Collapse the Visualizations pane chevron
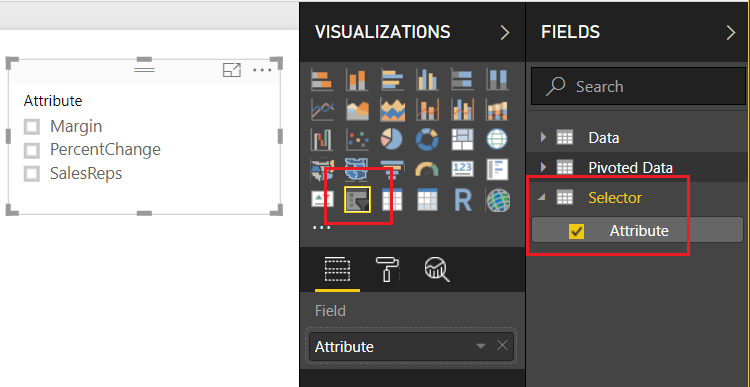Image resolution: width=750 pixels, height=387 pixels. (x=505, y=33)
